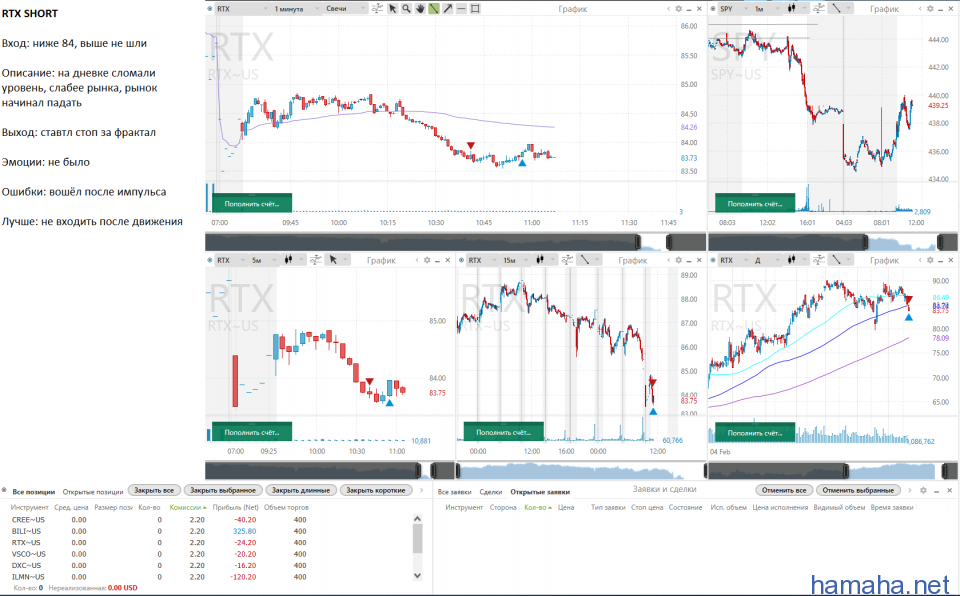Click the positions table scroll-down arrow
The width and height of the screenshot is (960, 596).
418,576
